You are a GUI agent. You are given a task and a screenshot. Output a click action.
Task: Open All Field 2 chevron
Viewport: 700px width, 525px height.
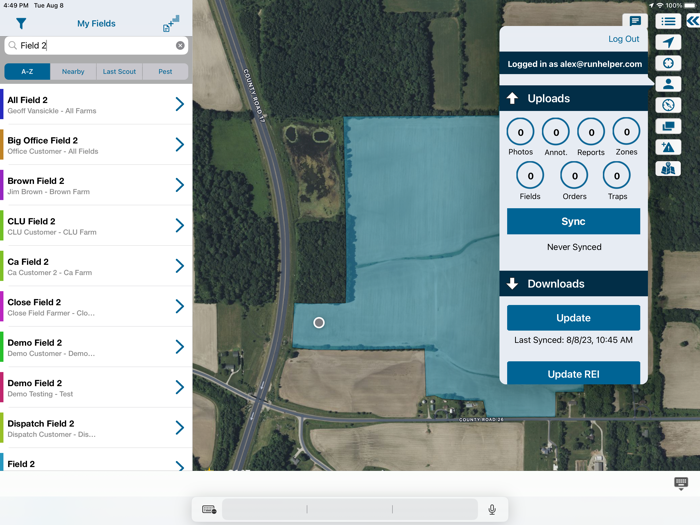[179, 104]
